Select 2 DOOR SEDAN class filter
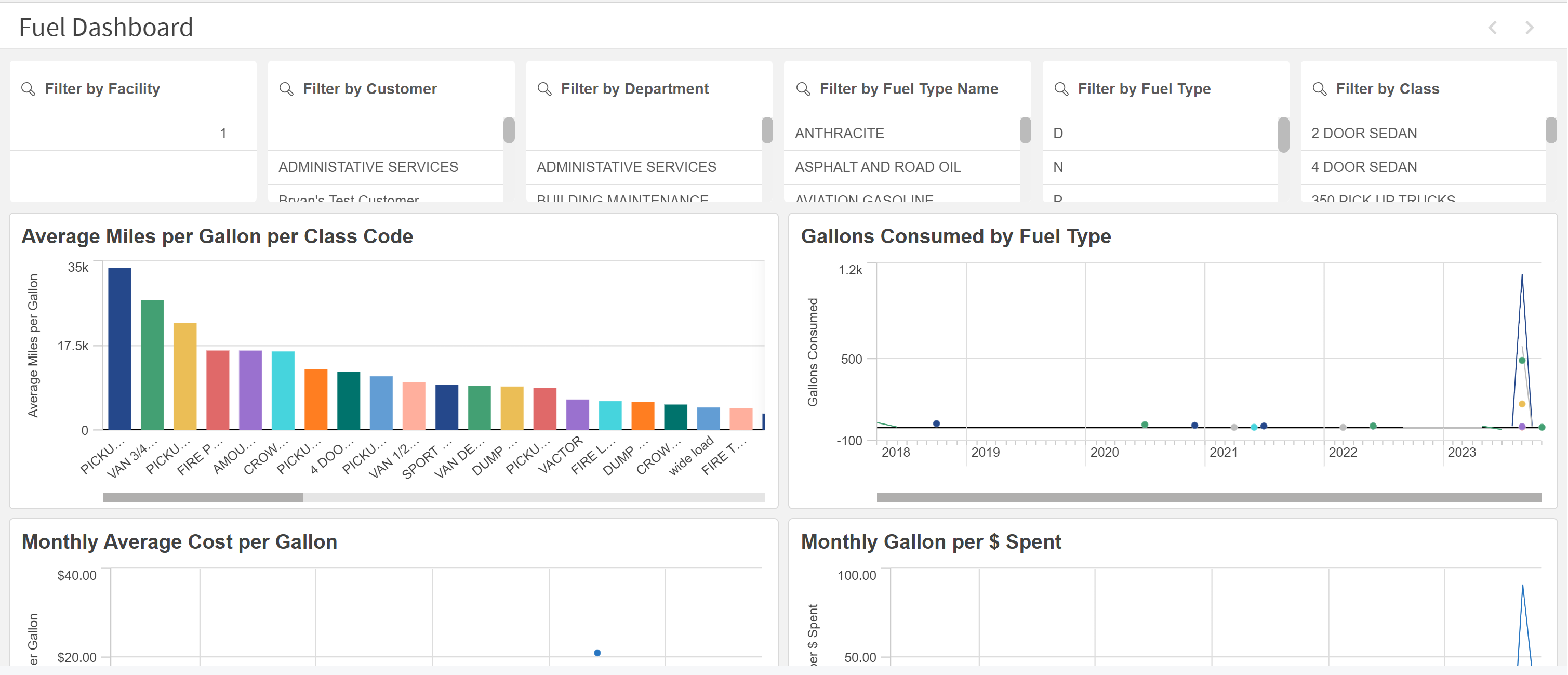 coord(1363,134)
